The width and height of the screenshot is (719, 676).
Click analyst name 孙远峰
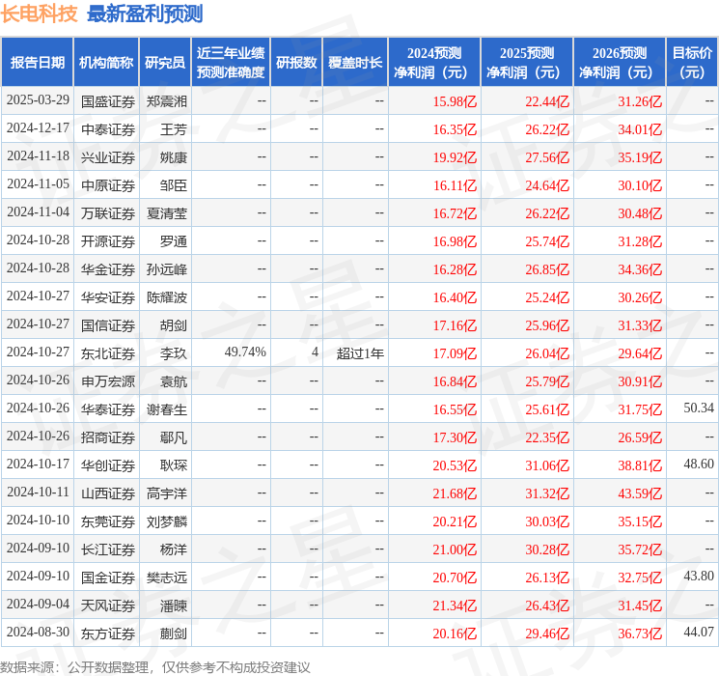click(x=166, y=269)
